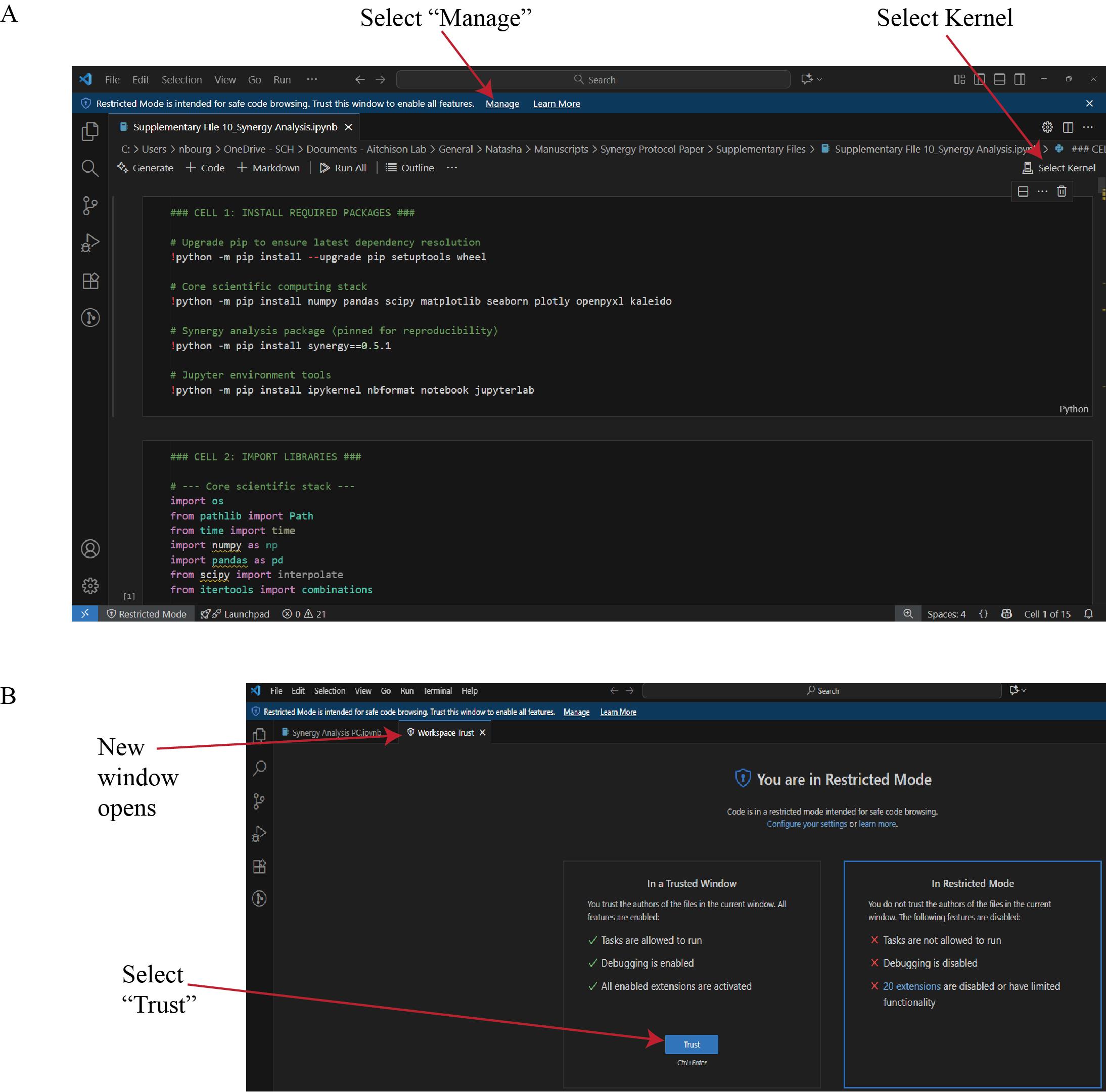Open the Explorer icon in top window

coord(90,131)
